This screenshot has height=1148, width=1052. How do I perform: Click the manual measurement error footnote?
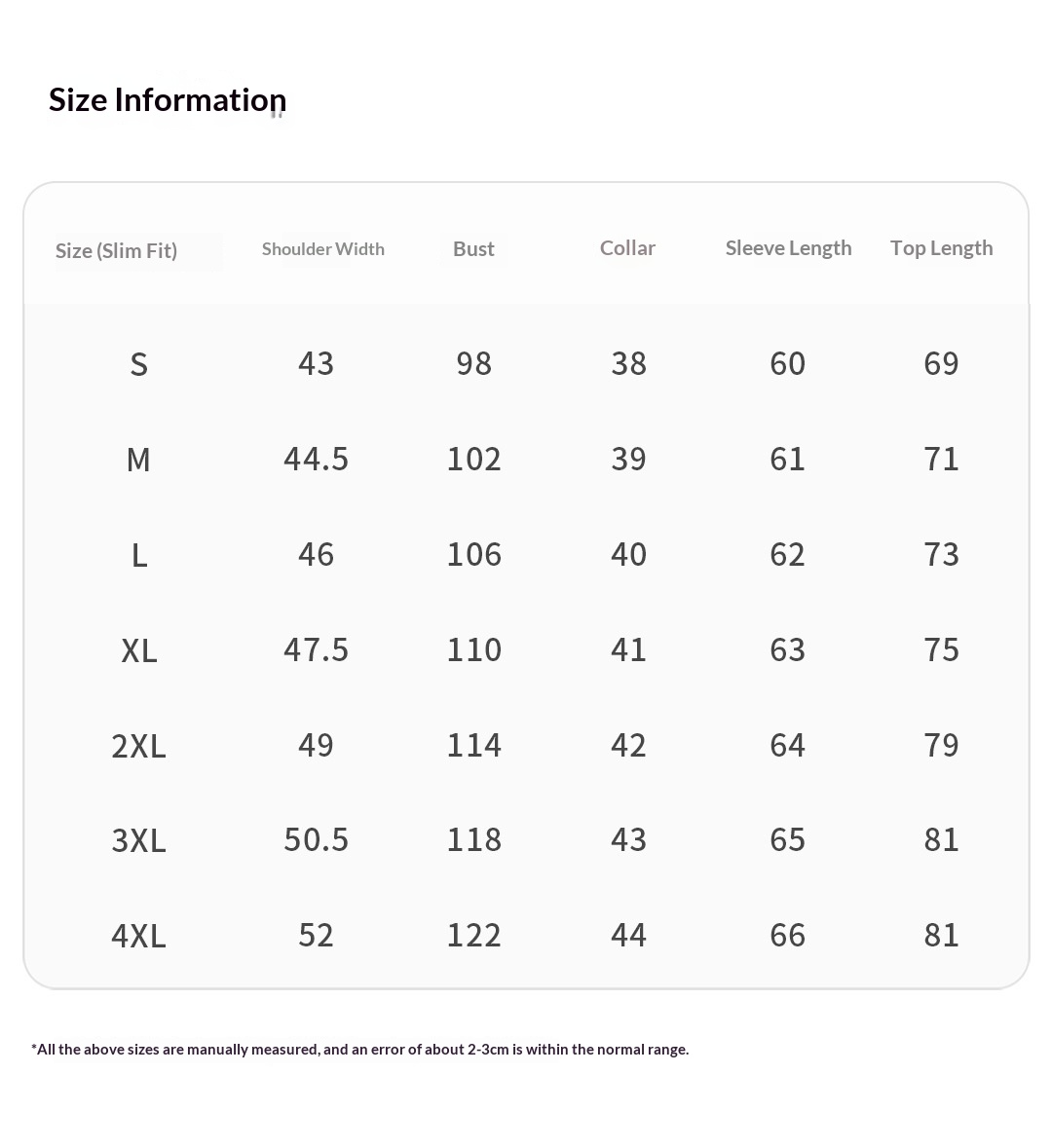pyautogui.click(x=359, y=1049)
